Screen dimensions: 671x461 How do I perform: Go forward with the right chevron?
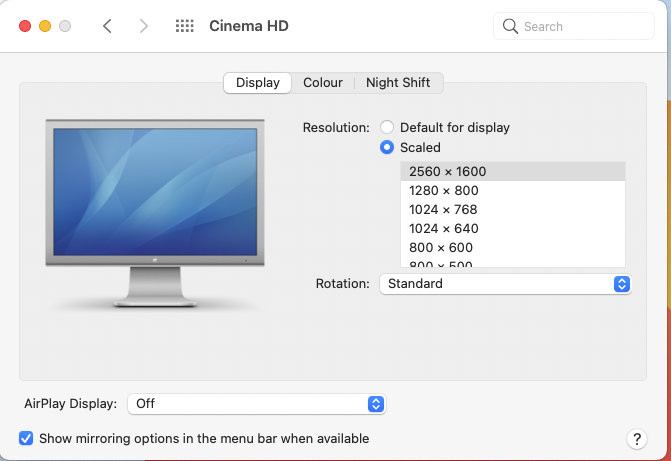[144, 26]
